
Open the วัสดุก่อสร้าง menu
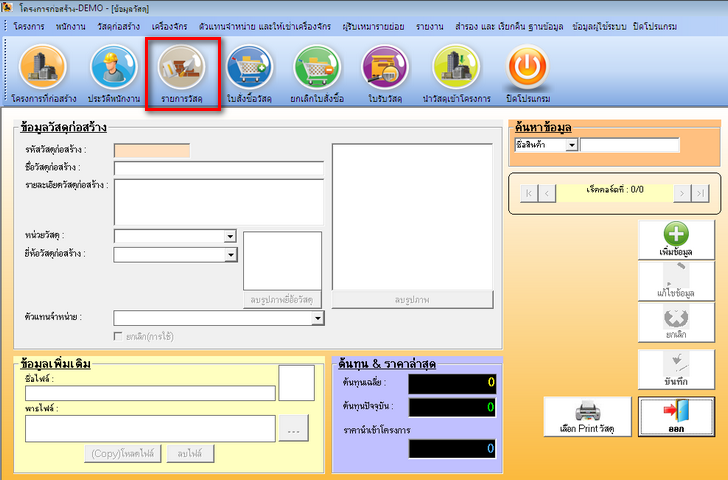point(118,26)
